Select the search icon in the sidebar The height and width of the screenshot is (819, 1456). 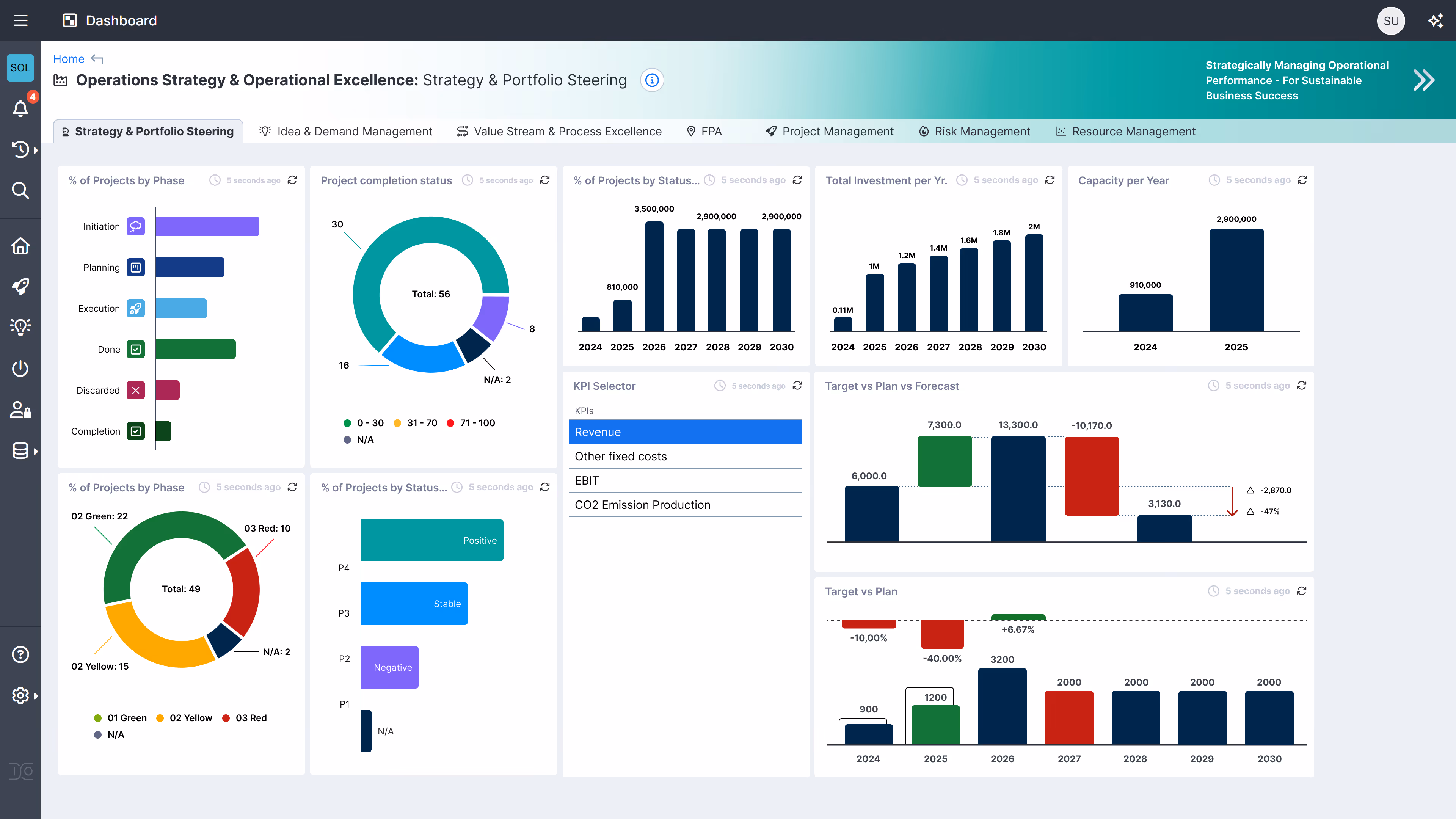(x=20, y=190)
